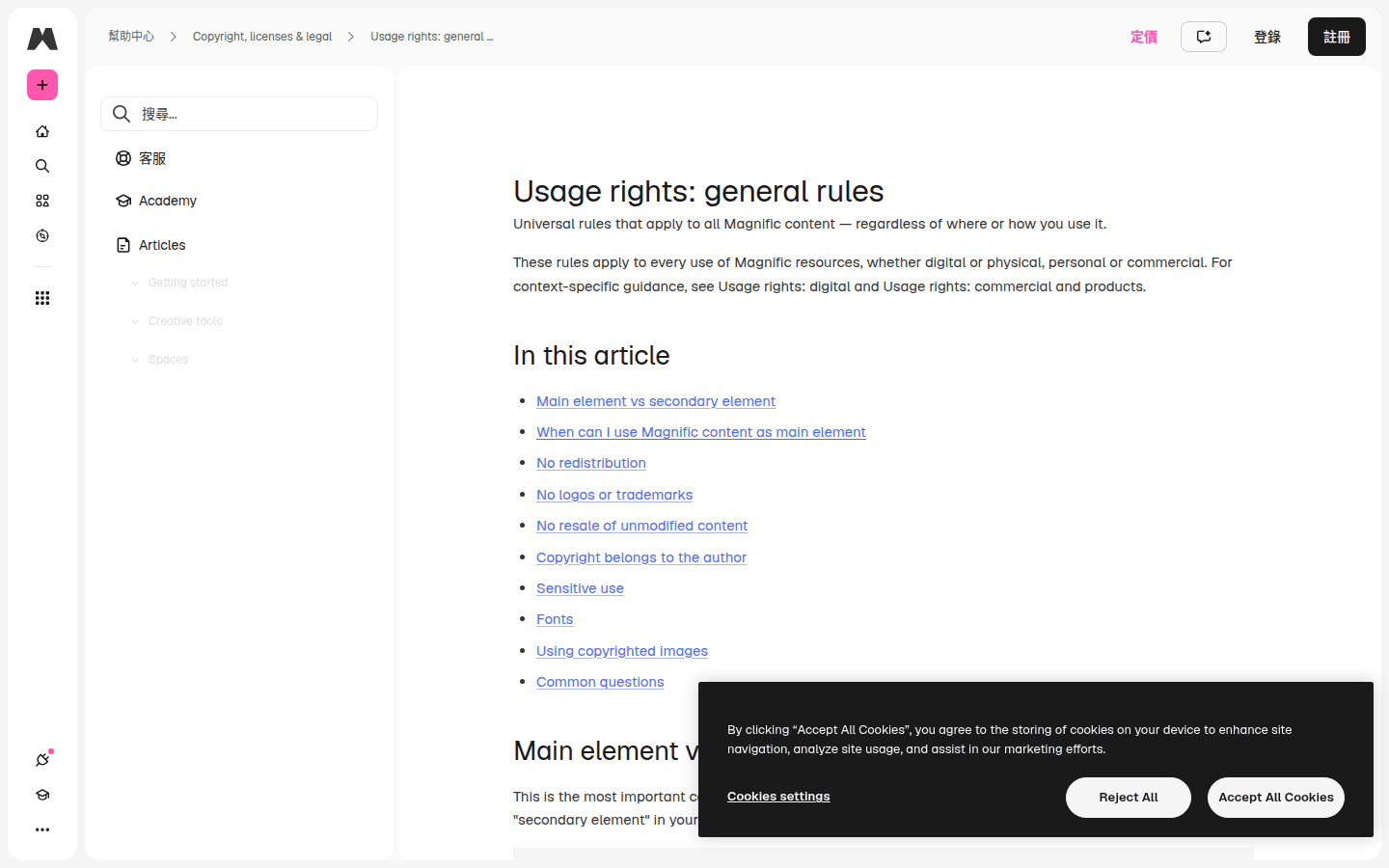Jump to Using copyrighted images
The width and height of the screenshot is (1389, 868).
click(x=622, y=651)
